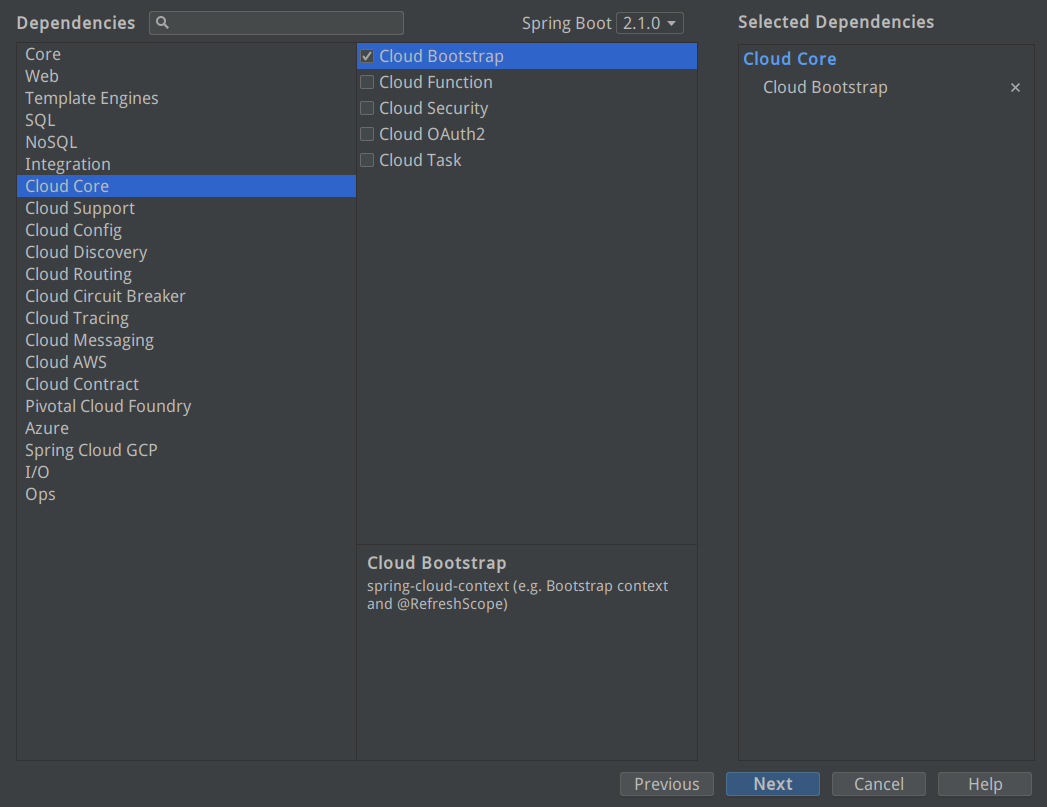
Task: Select the Core category
Action: (186, 54)
